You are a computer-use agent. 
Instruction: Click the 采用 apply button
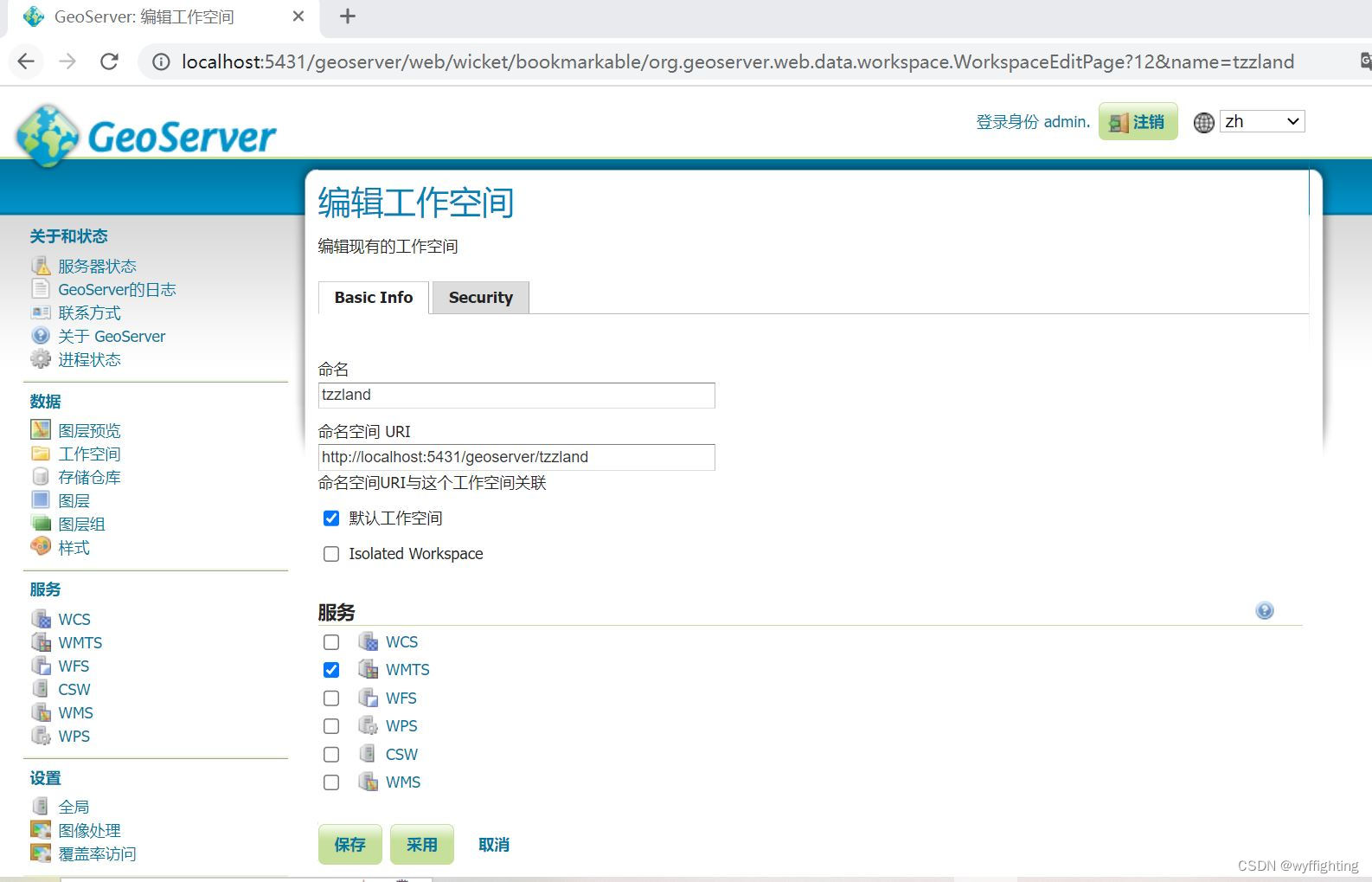click(421, 844)
